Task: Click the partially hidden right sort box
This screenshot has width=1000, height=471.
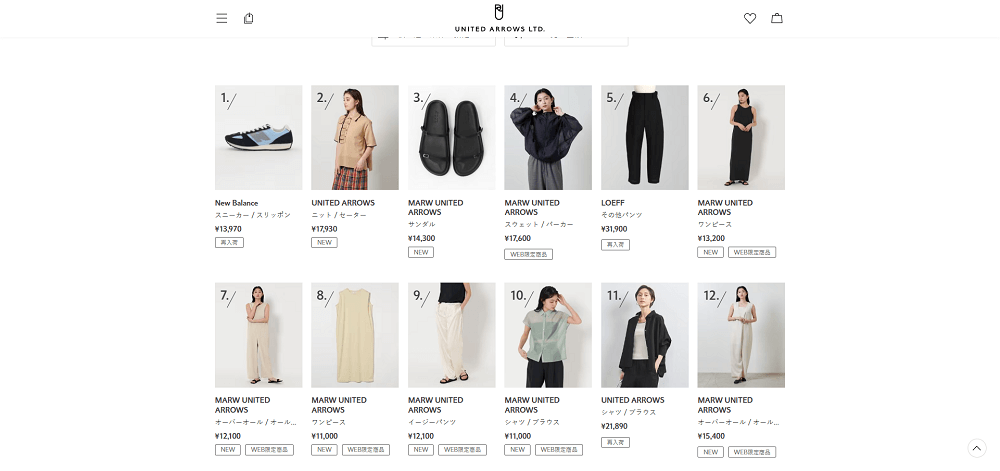Action: tap(566, 41)
